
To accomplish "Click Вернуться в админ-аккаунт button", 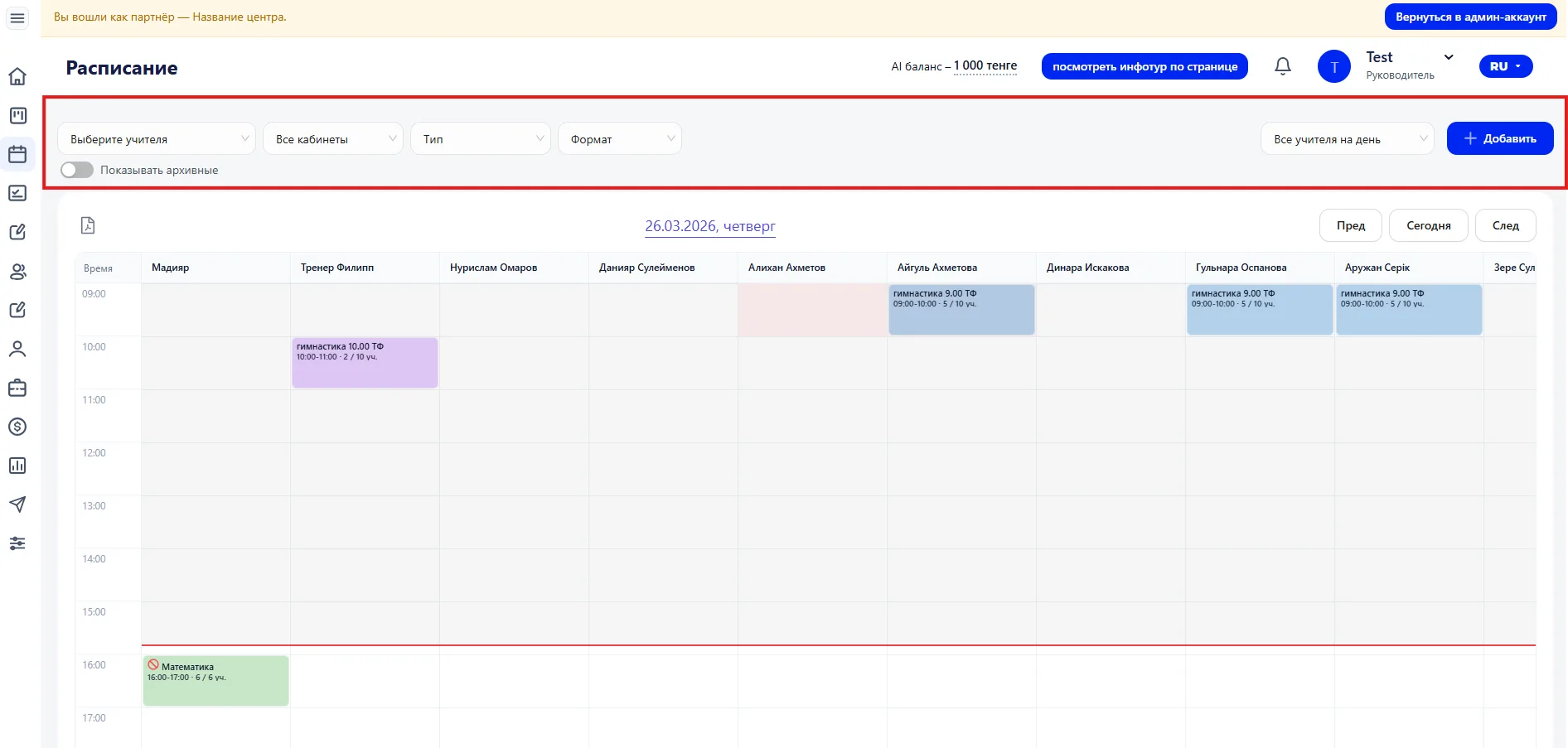I will pos(1471,17).
